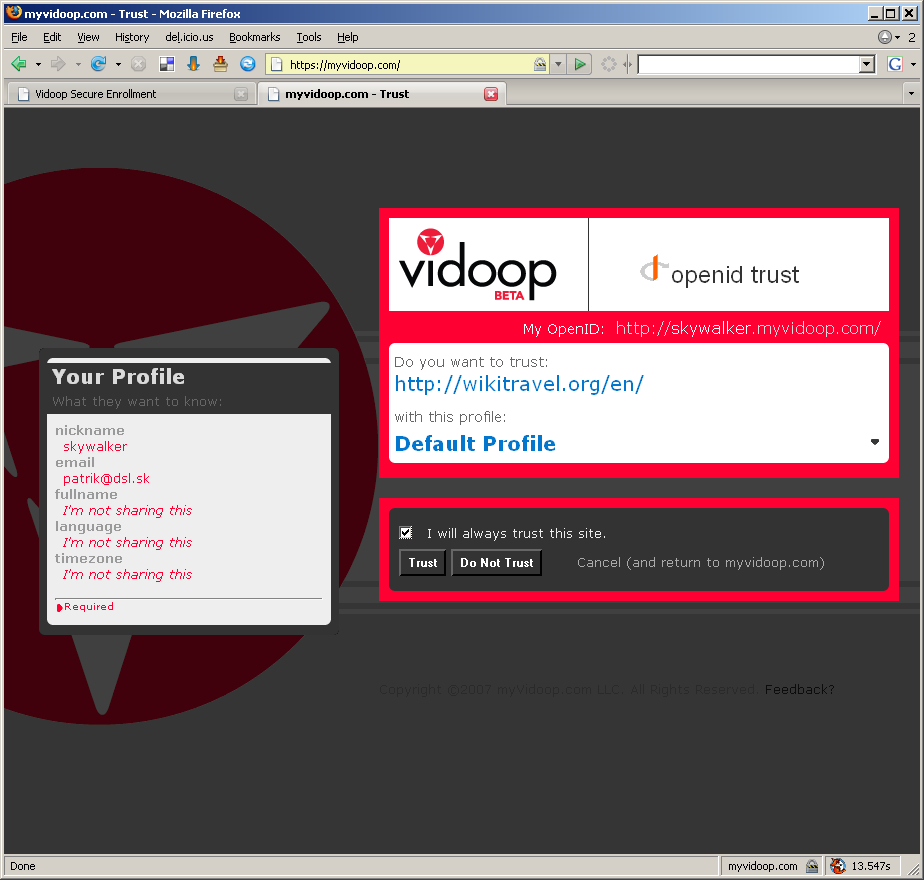Close the myvidoop.com - Trust tab
Image resolution: width=924 pixels, height=880 pixels.
[491, 94]
